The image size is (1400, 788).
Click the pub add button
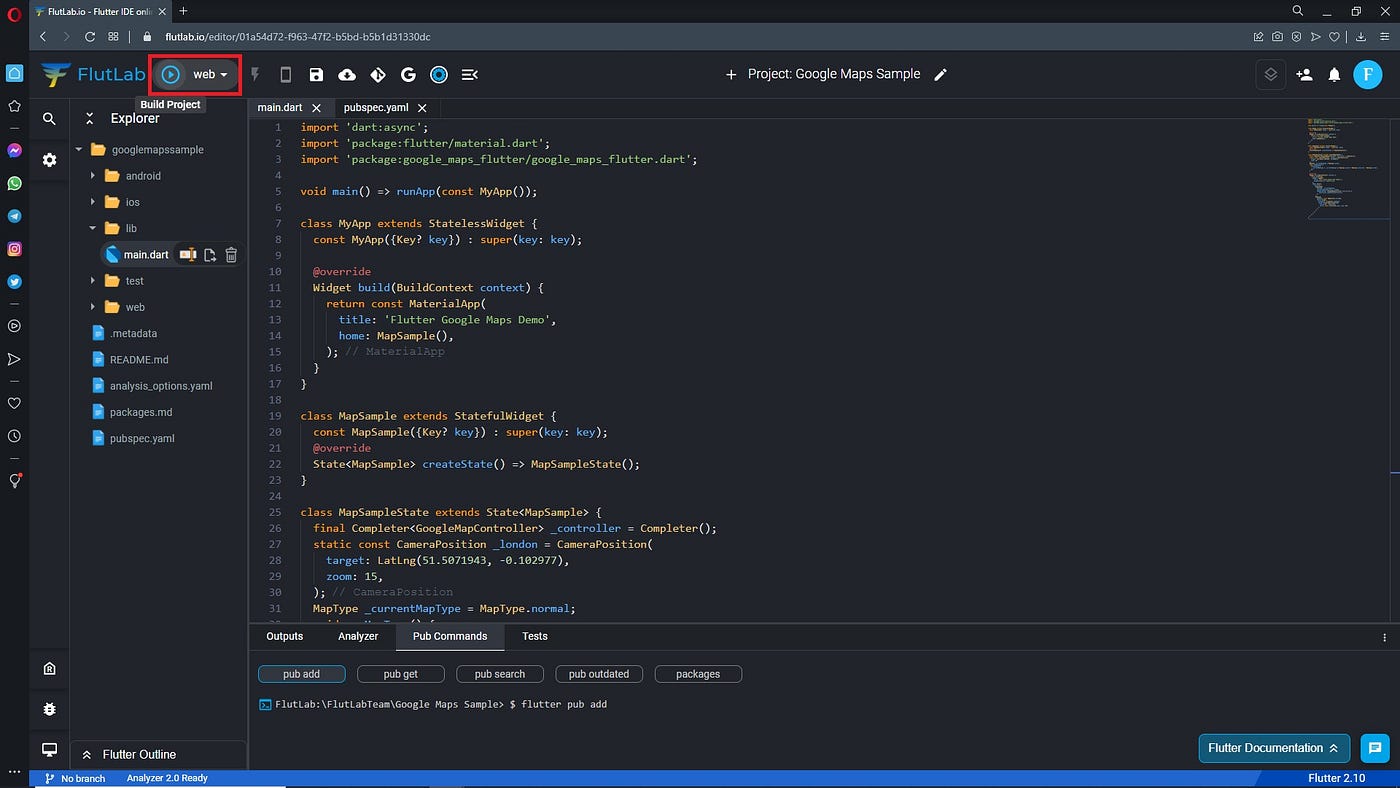coord(302,674)
